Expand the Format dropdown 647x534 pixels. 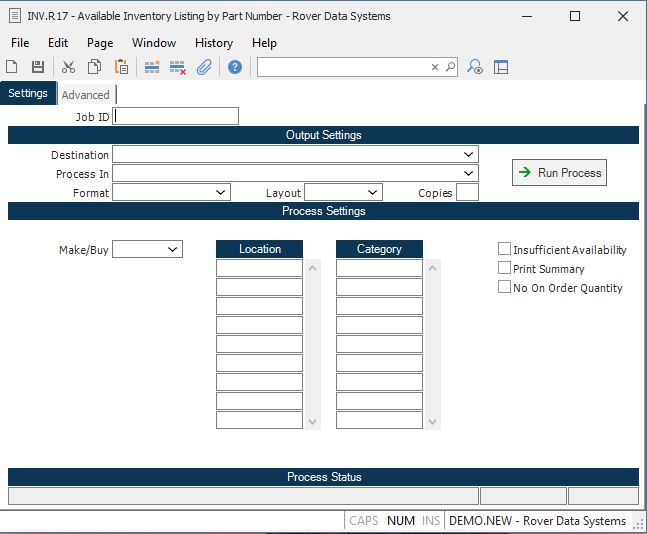(x=220, y=192)
